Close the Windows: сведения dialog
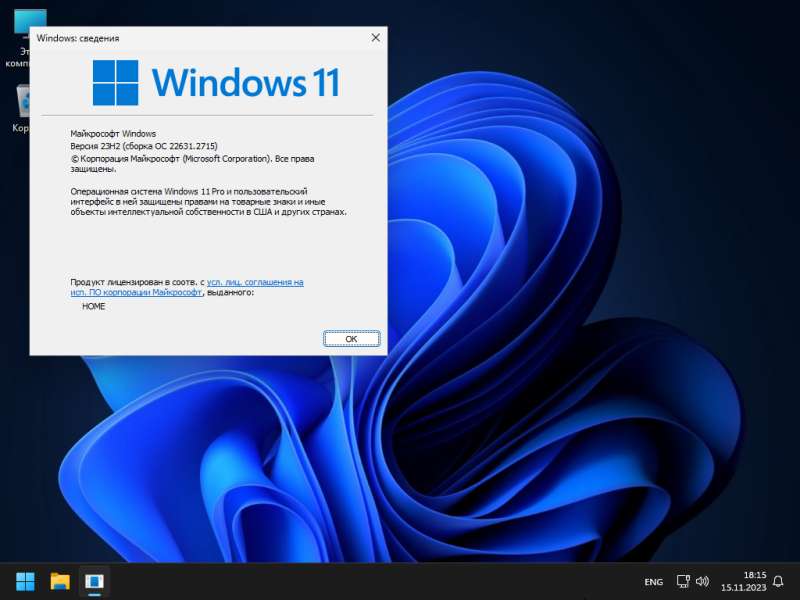 click(x=376, y=38)
